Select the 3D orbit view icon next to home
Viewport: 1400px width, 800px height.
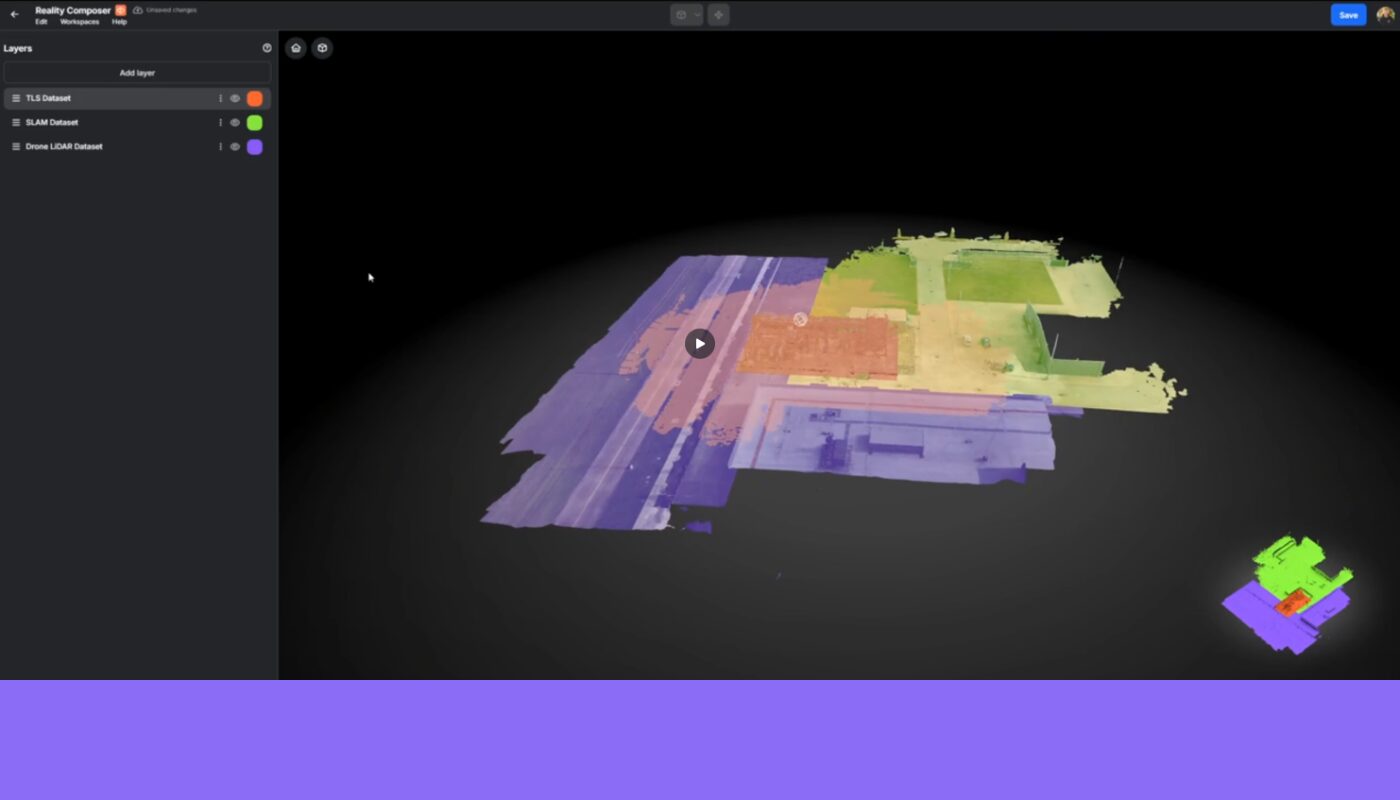(x=322, y=47)
